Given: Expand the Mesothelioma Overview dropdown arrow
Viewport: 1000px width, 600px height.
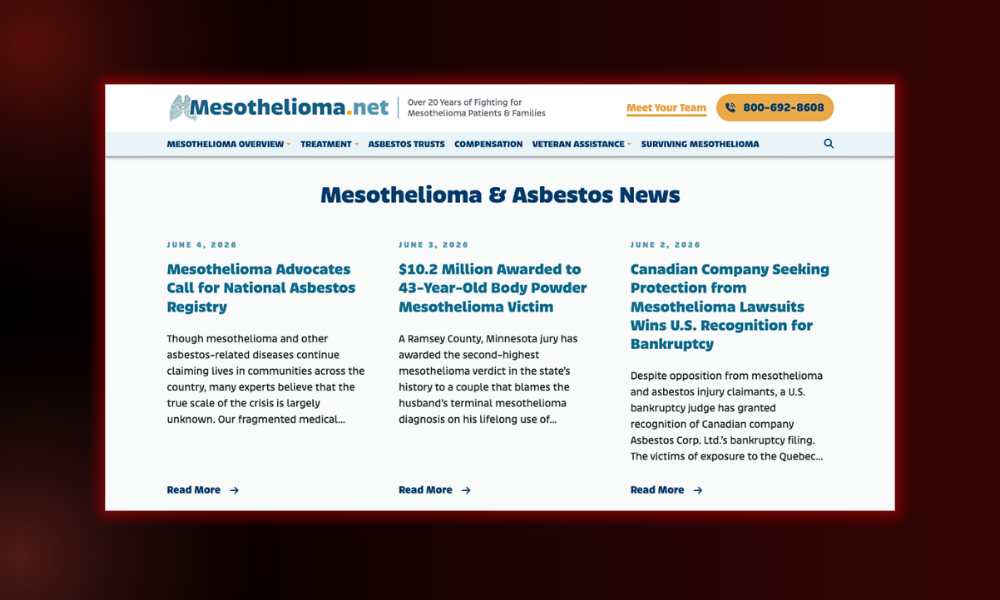Looking at the screenshot, I should tap(288, 144).
